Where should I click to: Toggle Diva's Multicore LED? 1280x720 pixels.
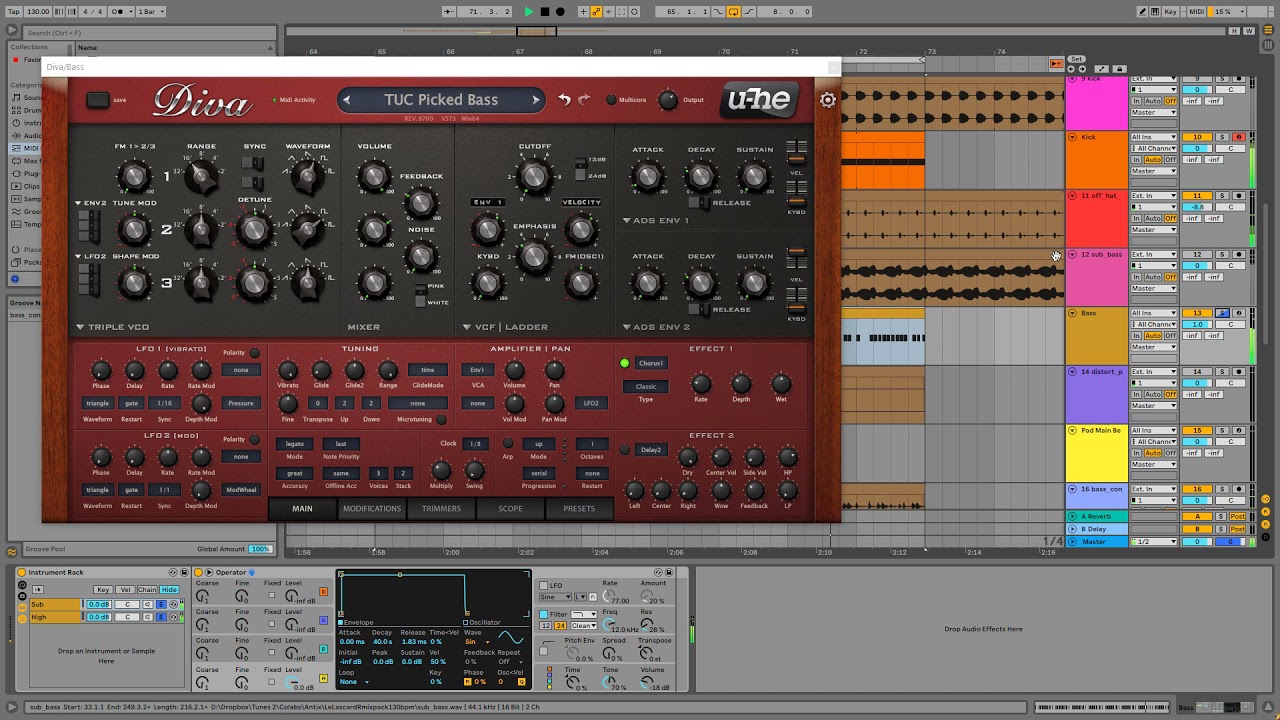(611, 100)
